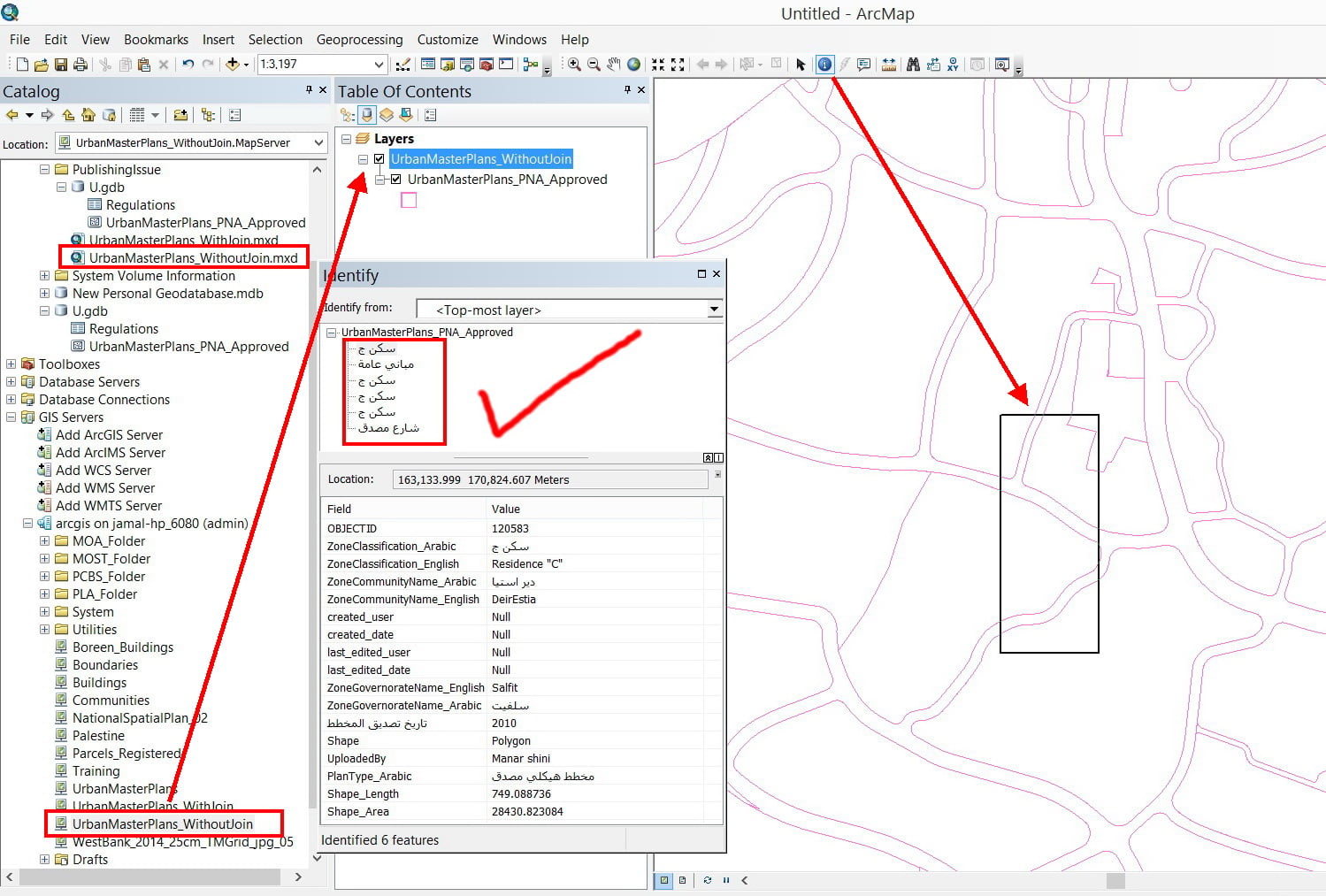Image resolution: width=1326 pixels, height=896 pixels.
Task: Pause drawing button in map view
Action: click(726, 880)
